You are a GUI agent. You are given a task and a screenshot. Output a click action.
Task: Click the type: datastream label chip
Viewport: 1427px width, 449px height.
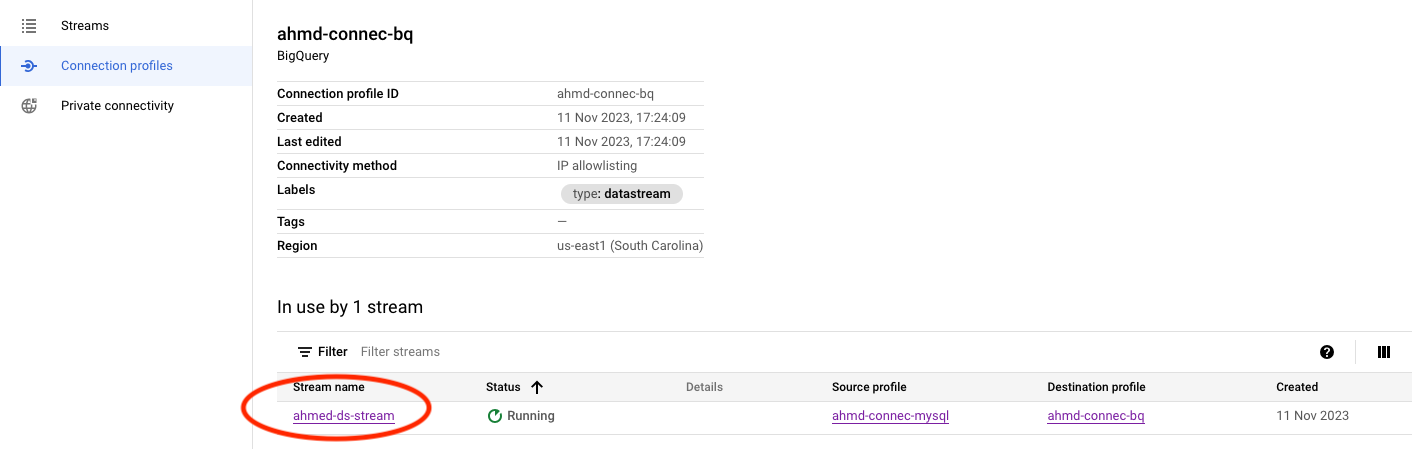tap(622, 194)
